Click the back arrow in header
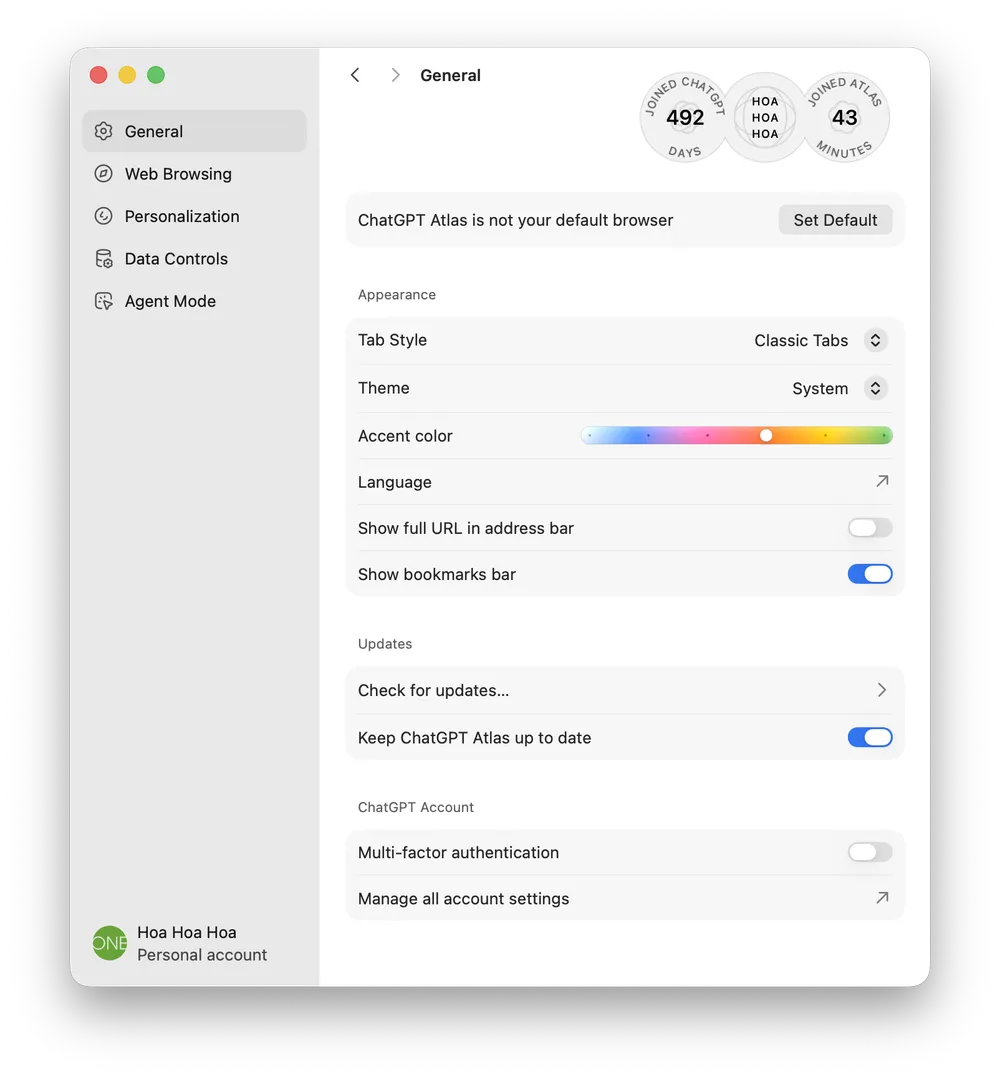Screen dimensions: 1000x1079 pyautogui.click(x=355, y=75)
